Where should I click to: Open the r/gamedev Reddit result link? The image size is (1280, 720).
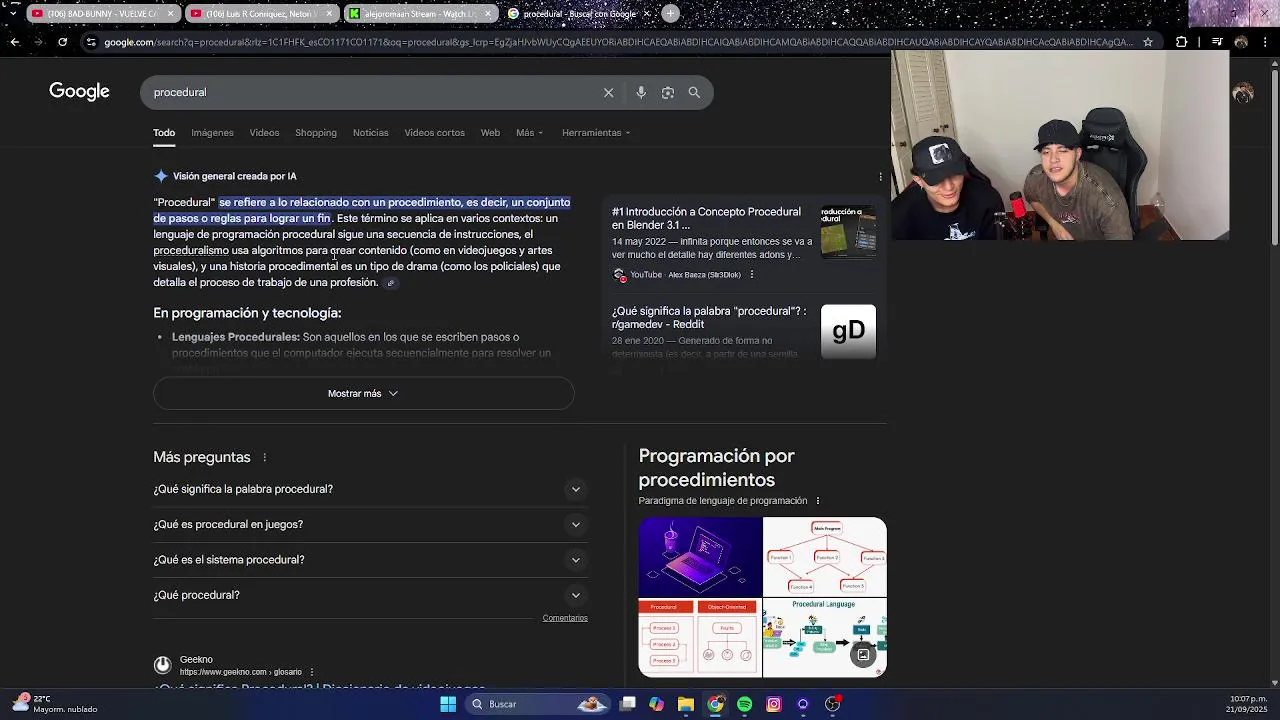709,317
